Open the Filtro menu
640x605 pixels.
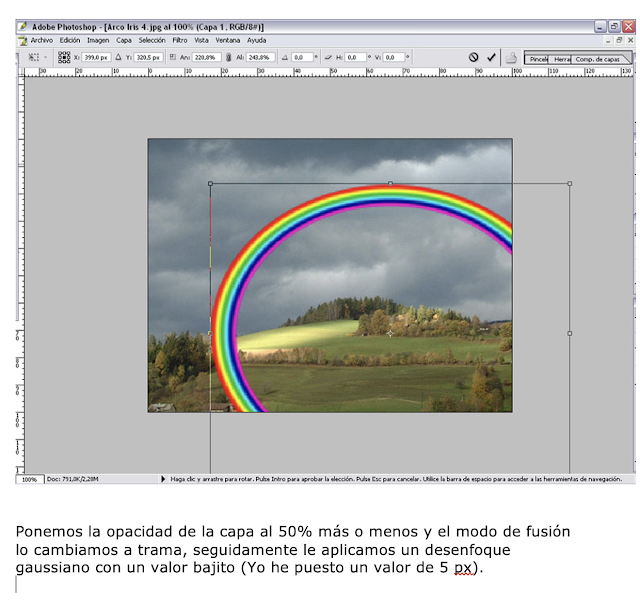point(180,40)
